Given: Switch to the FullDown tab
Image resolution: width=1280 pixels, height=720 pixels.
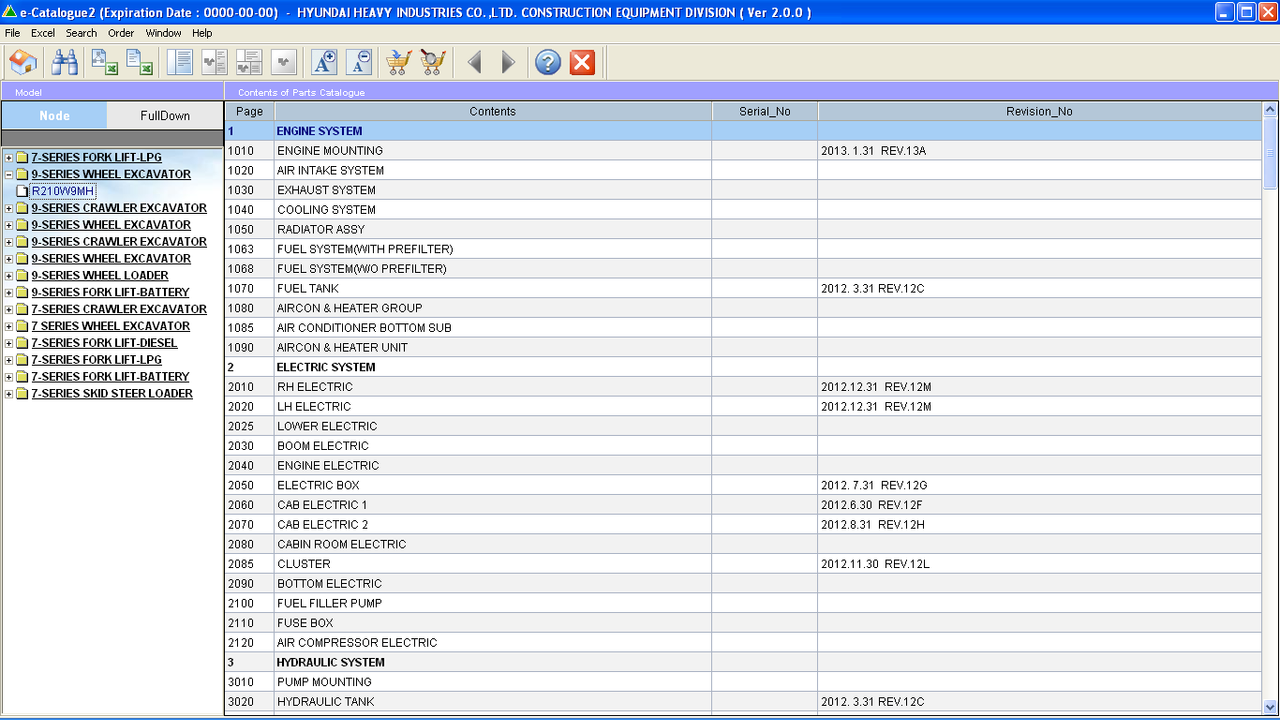Looking at the screenshot, I should tap(165, 115).
